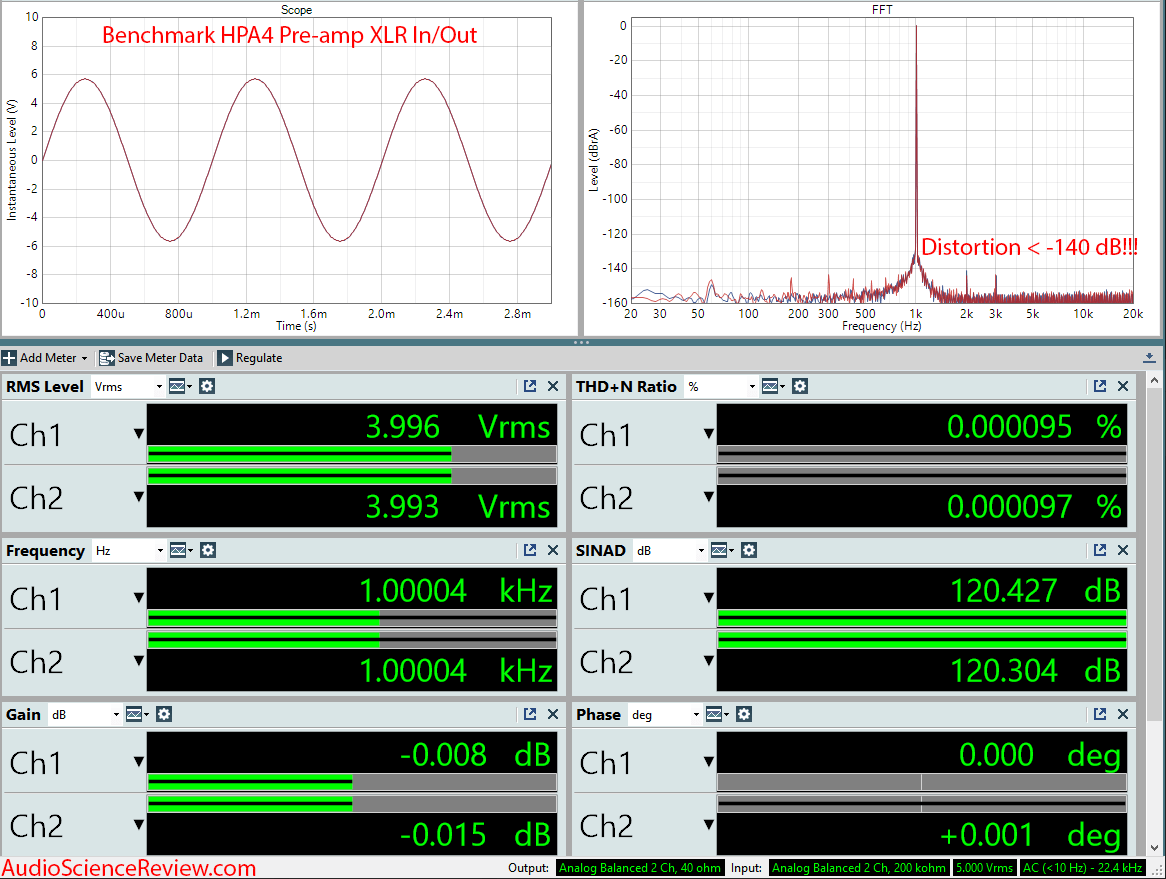Expand Ch1 arrow in RMS Level meter
The image size is (1166, 879).
[138, 434]
